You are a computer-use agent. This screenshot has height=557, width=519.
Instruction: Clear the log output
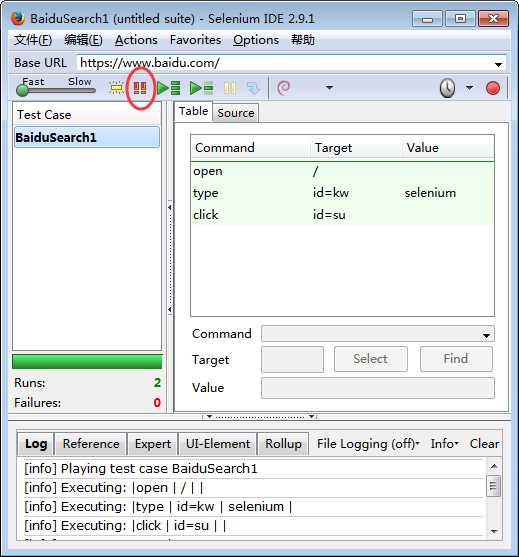pos(484,444)
